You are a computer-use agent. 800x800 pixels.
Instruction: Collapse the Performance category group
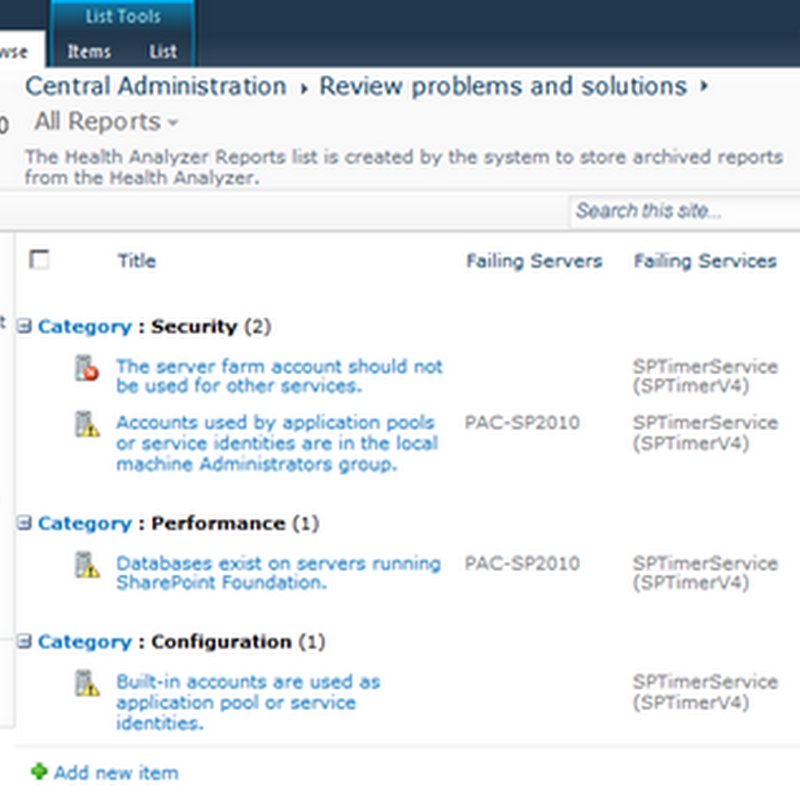tap(25, 523)
